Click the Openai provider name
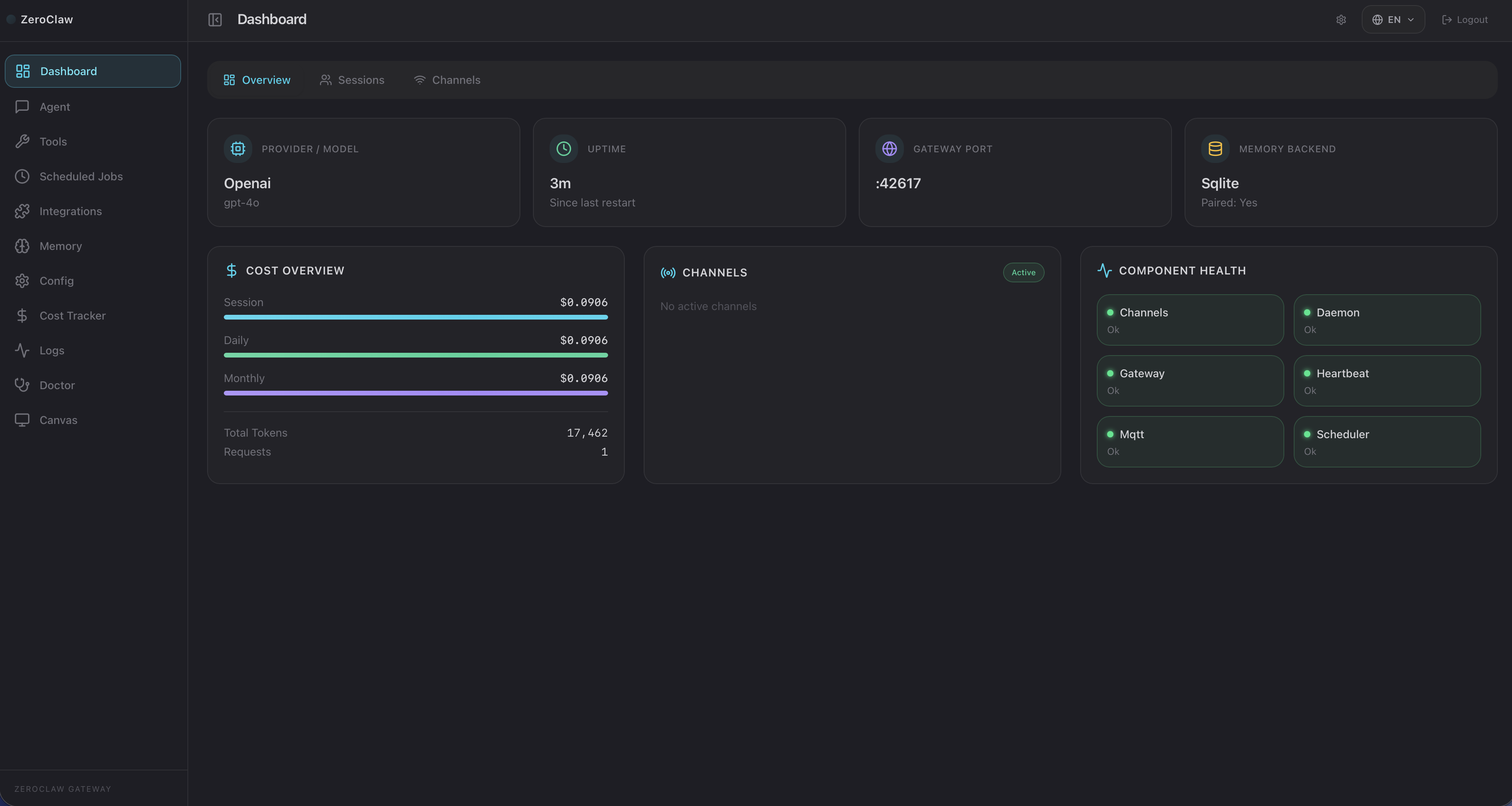 (x=247, y=183)
